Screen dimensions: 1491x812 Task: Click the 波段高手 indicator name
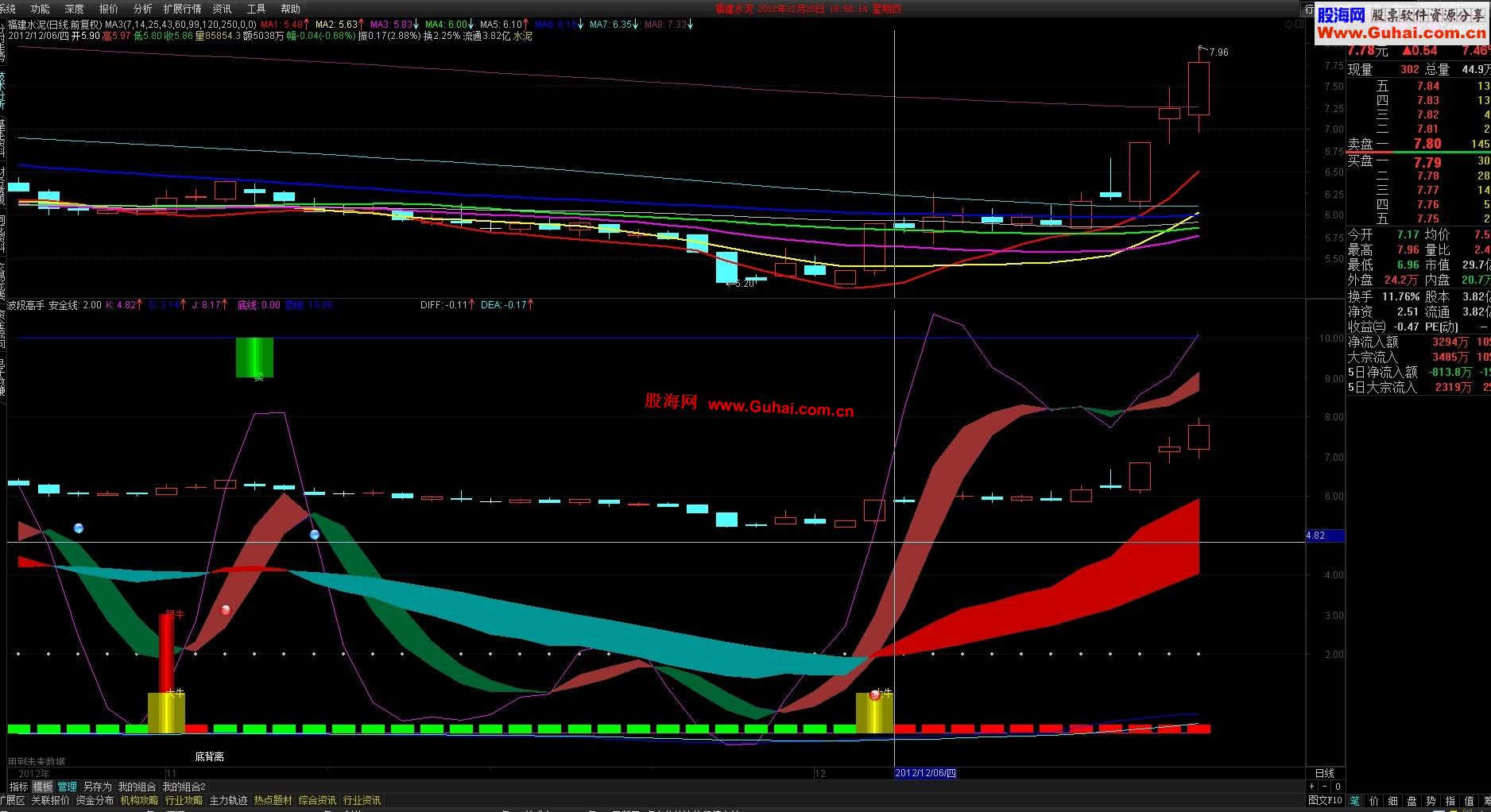[26, 305]
